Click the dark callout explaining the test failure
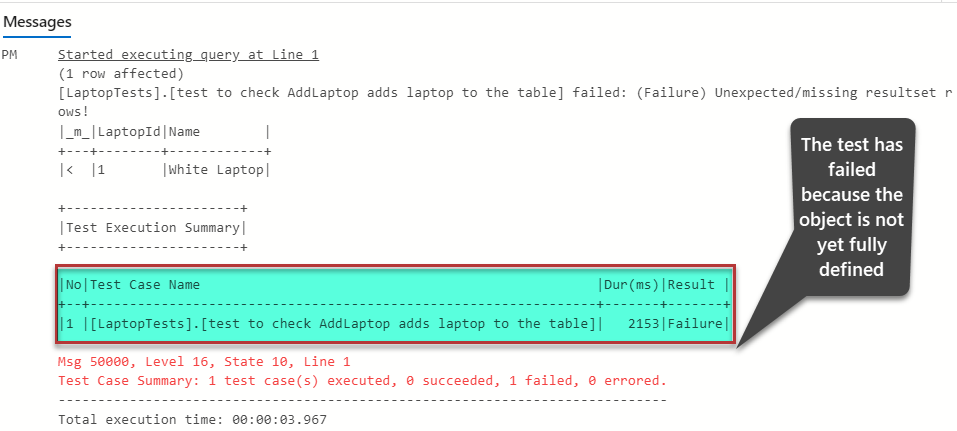957x431 pixels. point(852,210)
